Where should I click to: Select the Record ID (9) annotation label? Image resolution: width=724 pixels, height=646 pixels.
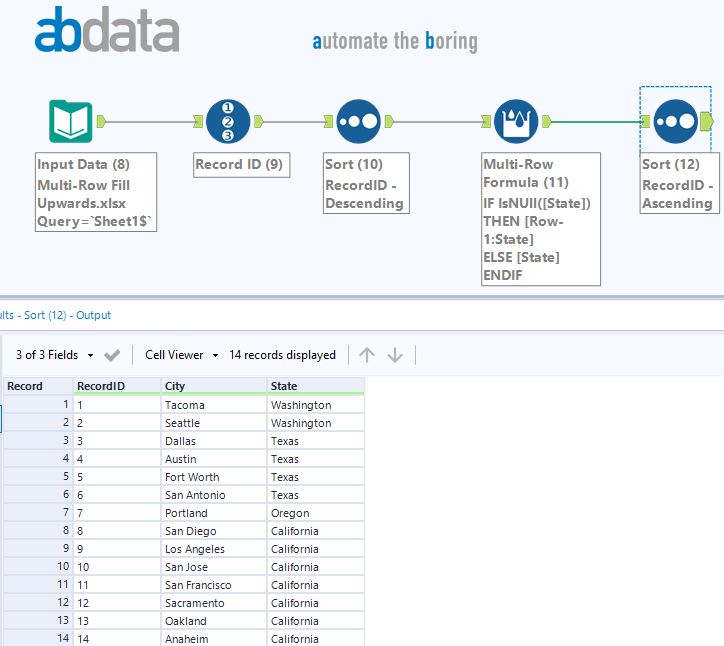click(x=241, y=165)
